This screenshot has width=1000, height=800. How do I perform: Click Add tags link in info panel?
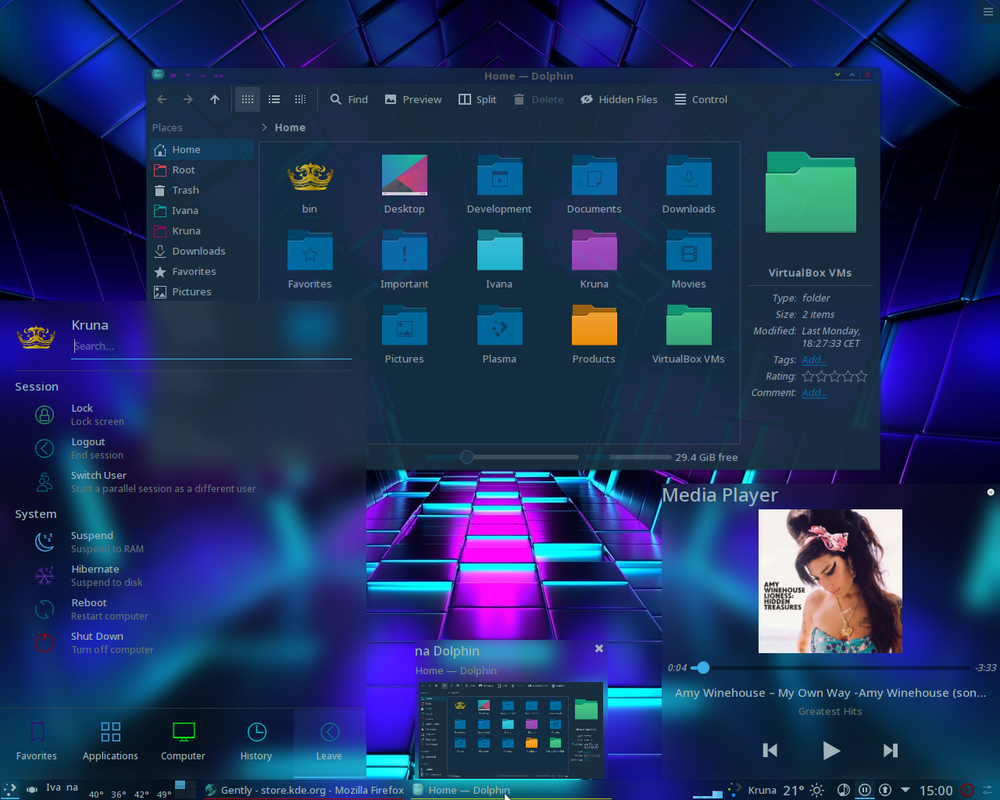814,360
